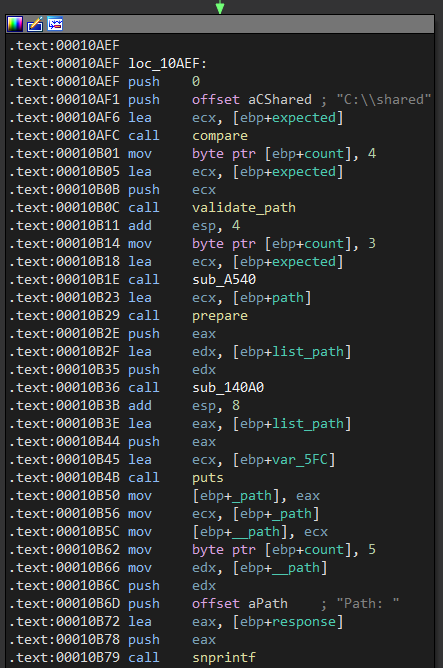Click the edit node comment pencil icon
This screenshot has width=443, height=668.
tap(35, 24)
